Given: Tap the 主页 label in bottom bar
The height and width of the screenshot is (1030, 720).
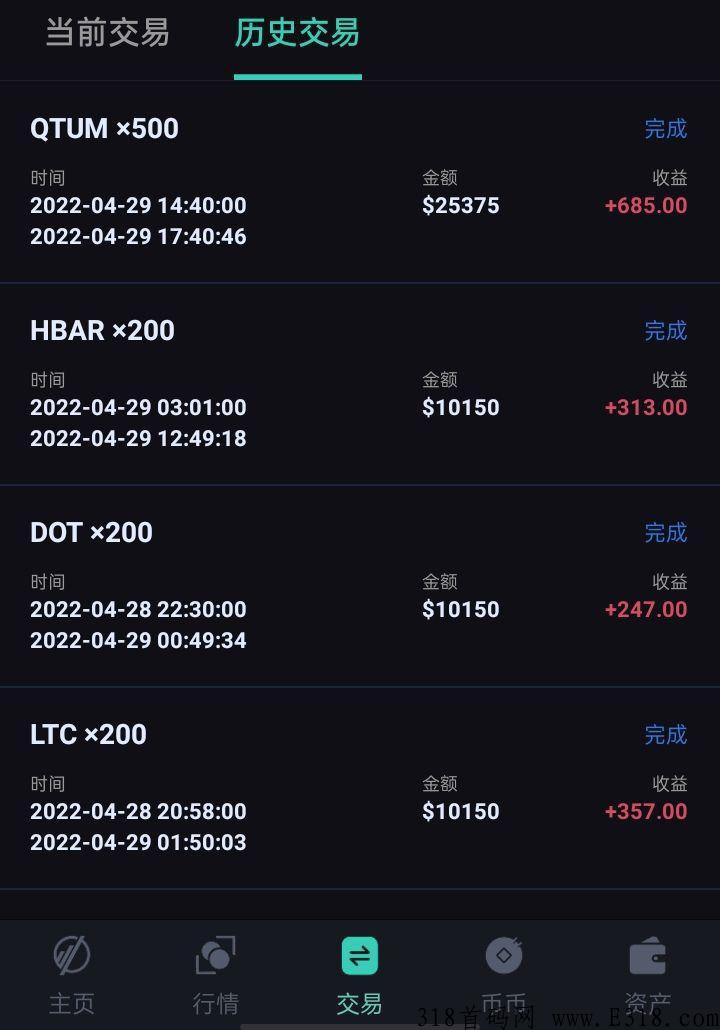Looking at the screenshot, I should [72, 1004].
